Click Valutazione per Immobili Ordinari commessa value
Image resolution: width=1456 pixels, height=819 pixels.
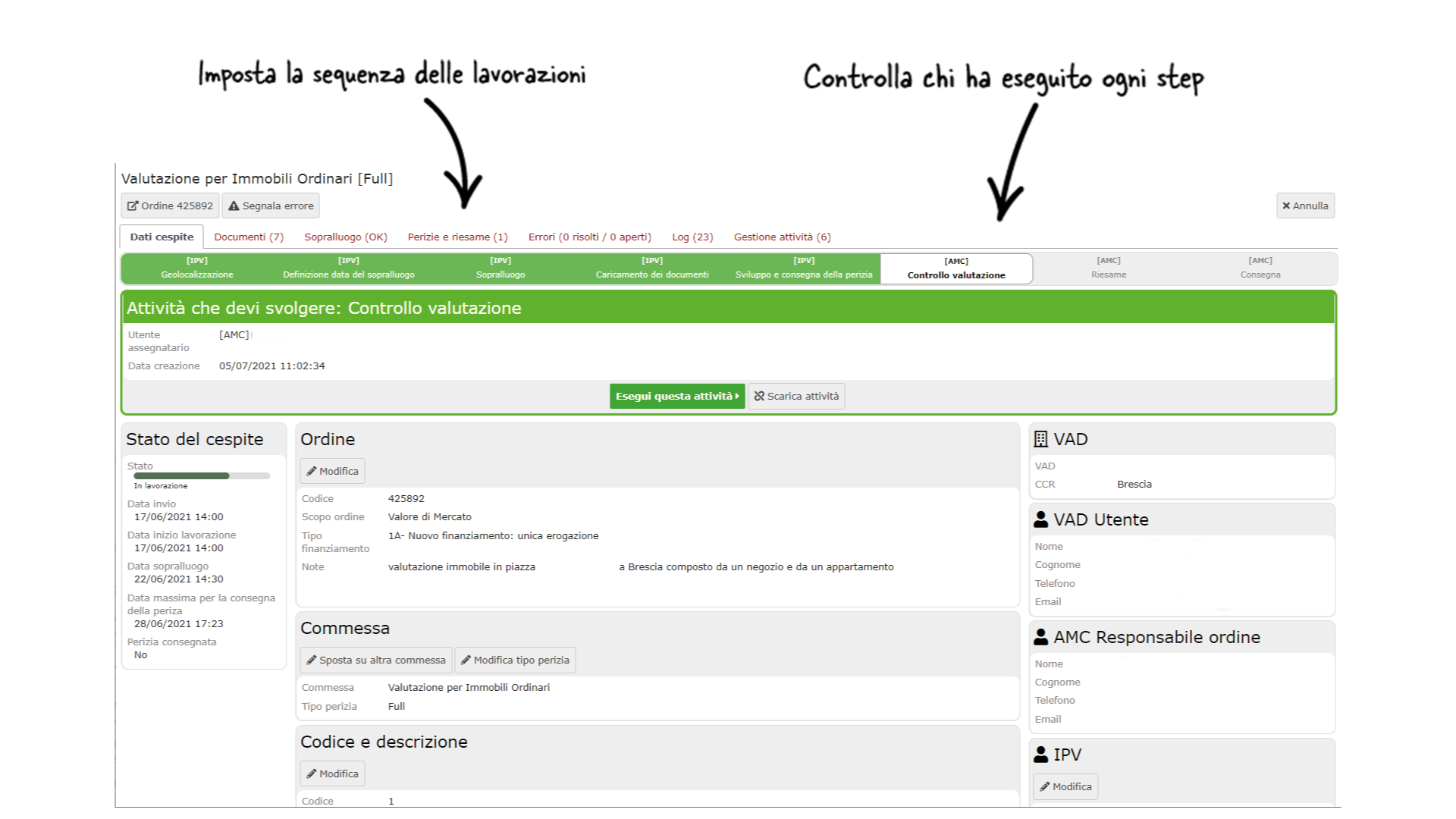pos(469,687)
